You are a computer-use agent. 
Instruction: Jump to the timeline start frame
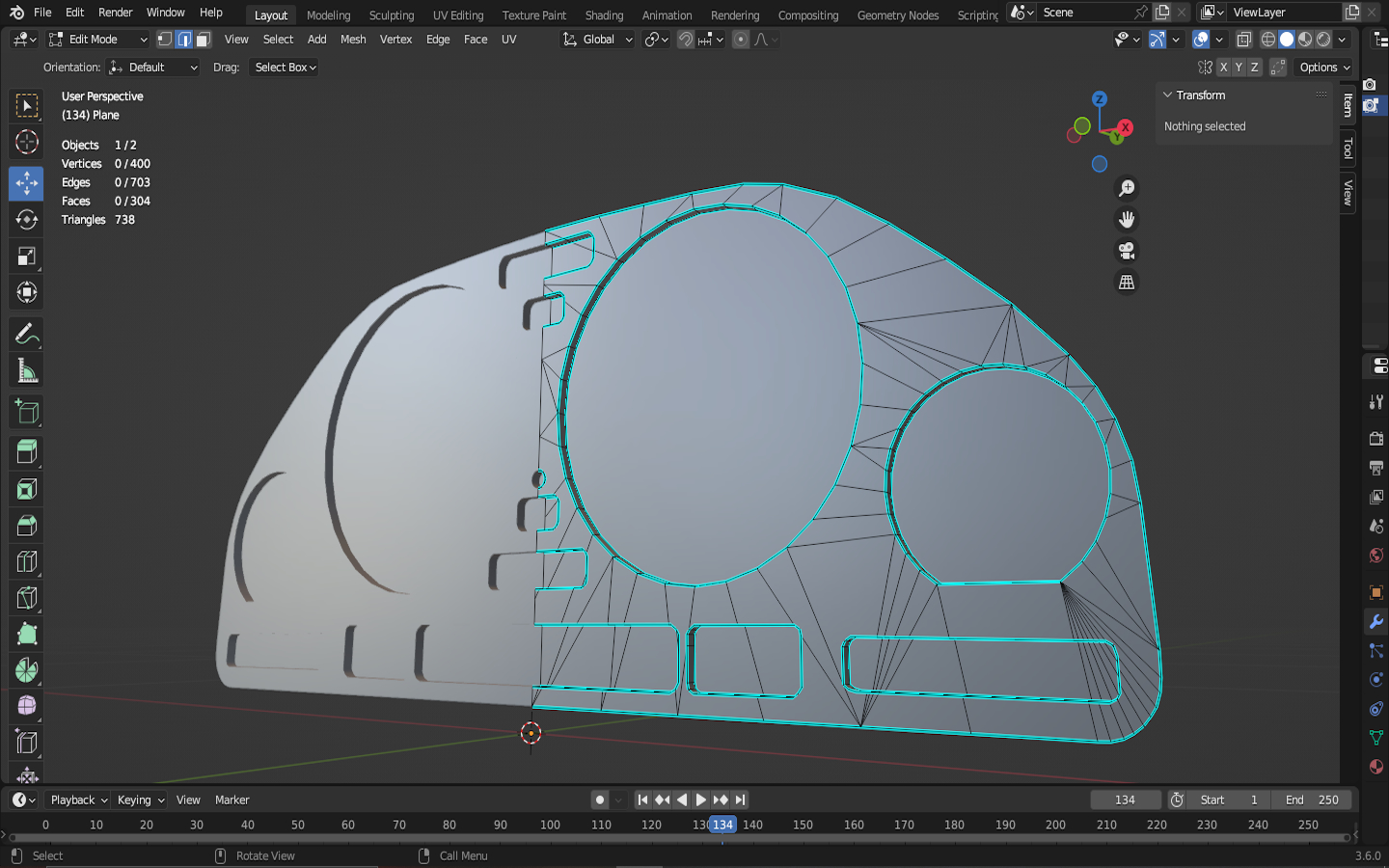[642, 800]
